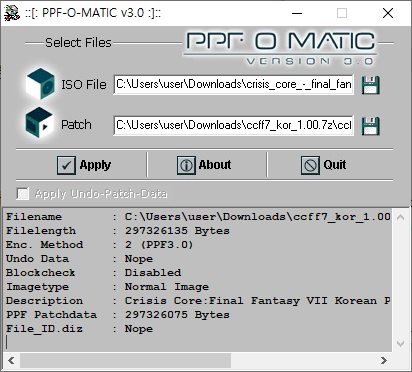This screenshot has width=412, height=372.
Task: Click the ISO File cube icon
Action: [40, 84]
